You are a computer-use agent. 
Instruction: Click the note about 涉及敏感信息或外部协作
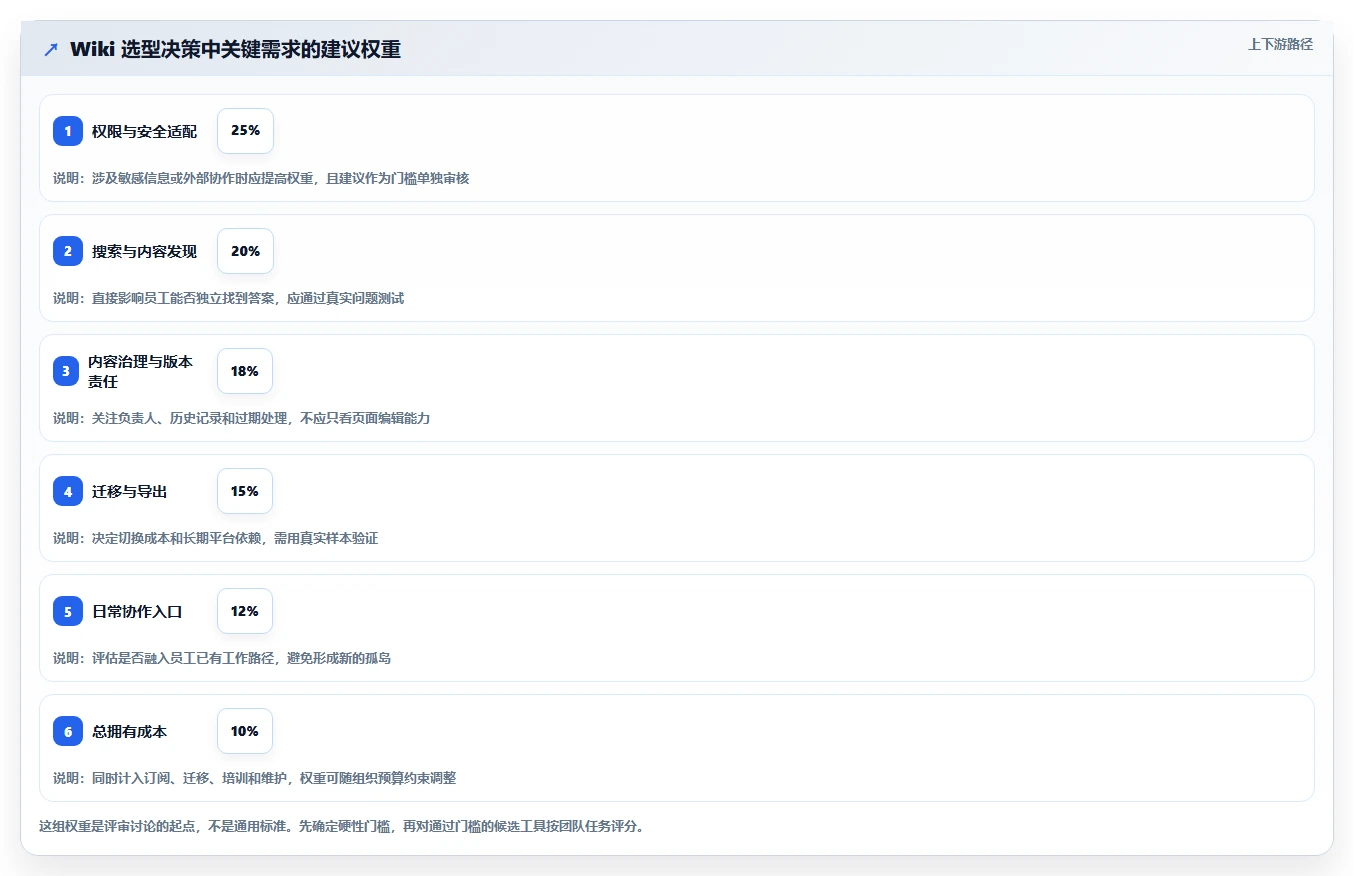(x=261, y=178)
